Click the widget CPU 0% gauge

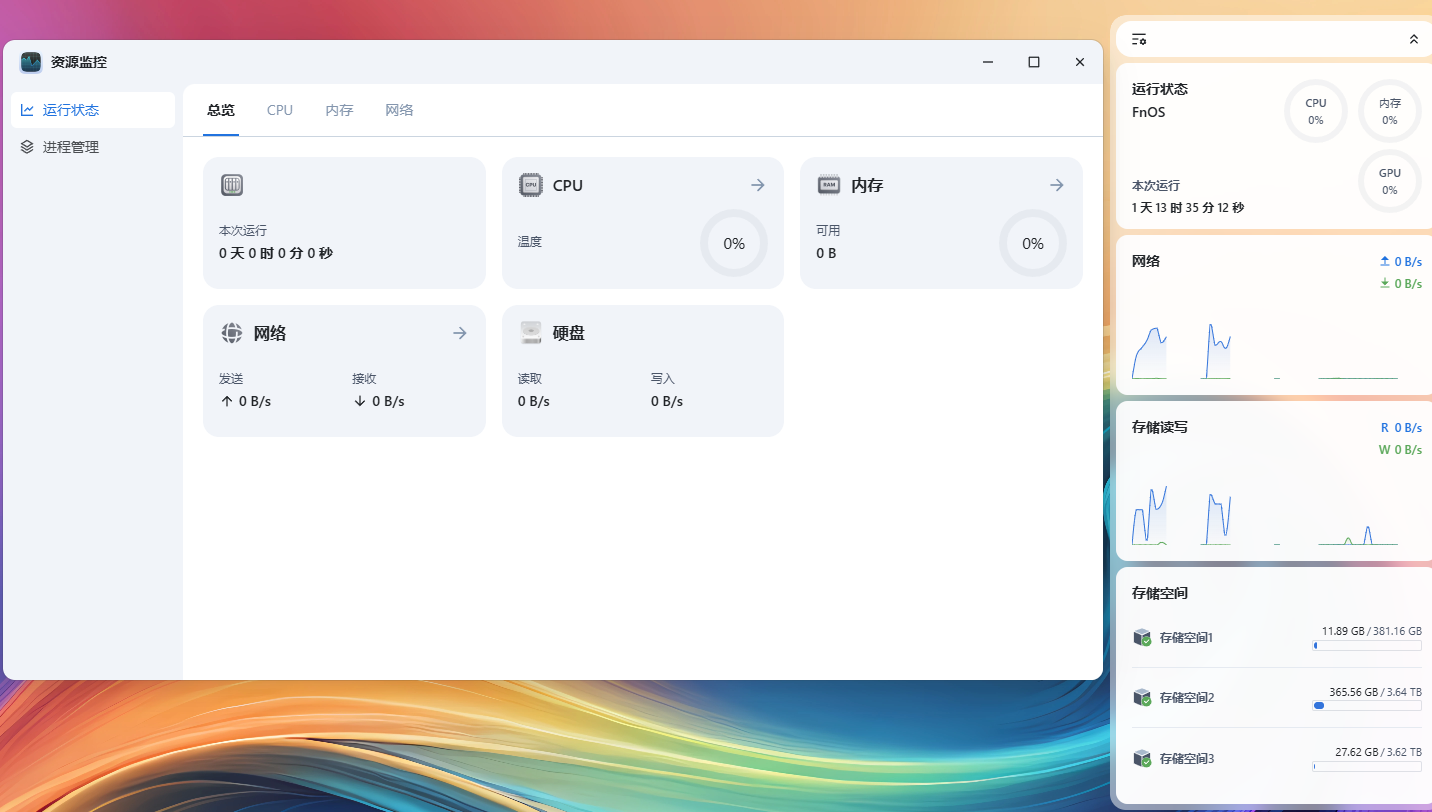(x=1316, y=111)
